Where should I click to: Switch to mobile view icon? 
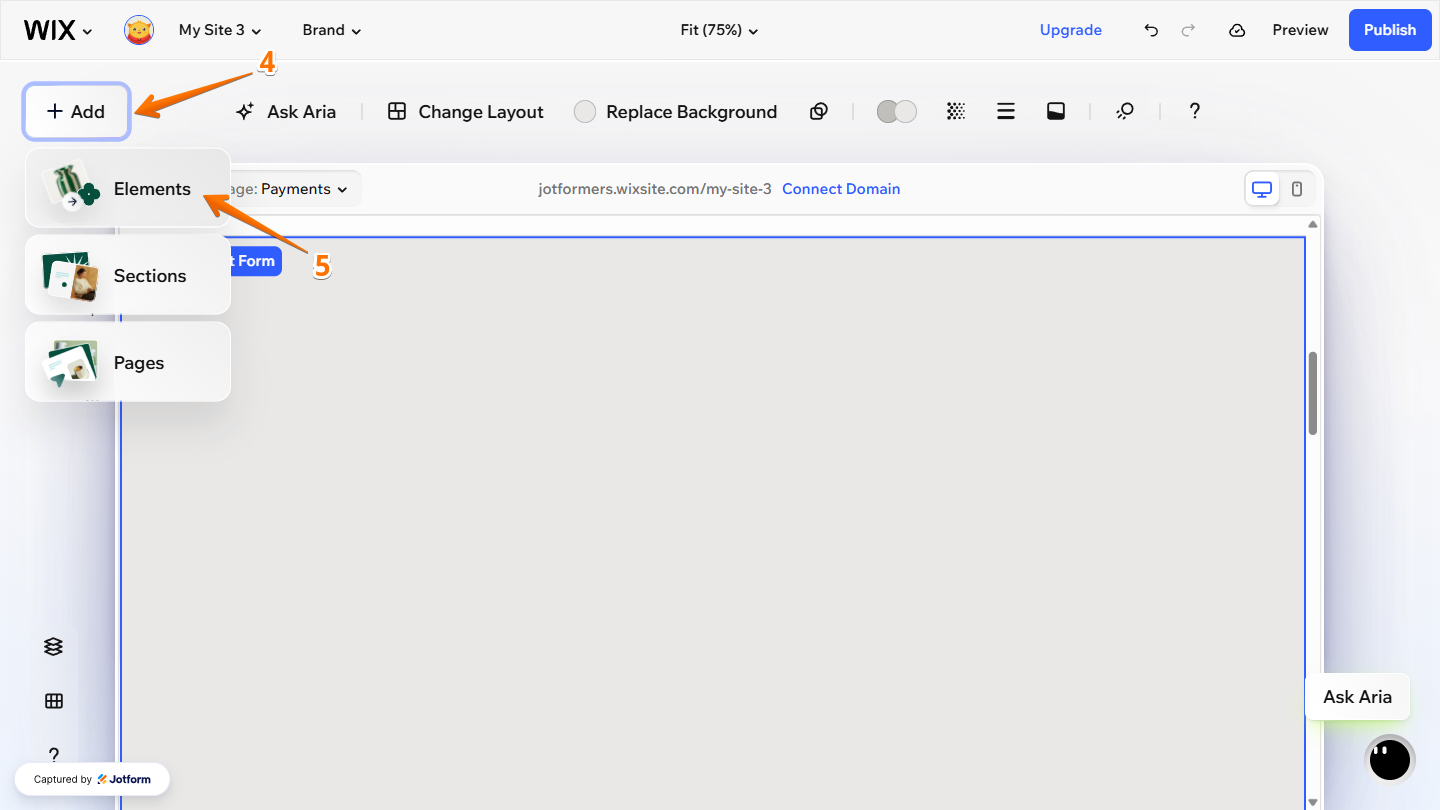[x=1297, y=189]
